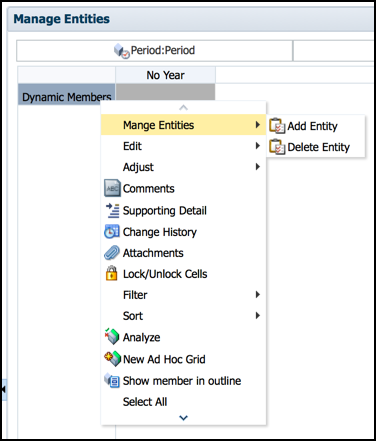
Task: Click the No Year column header
Action: [x=165, y=75]
